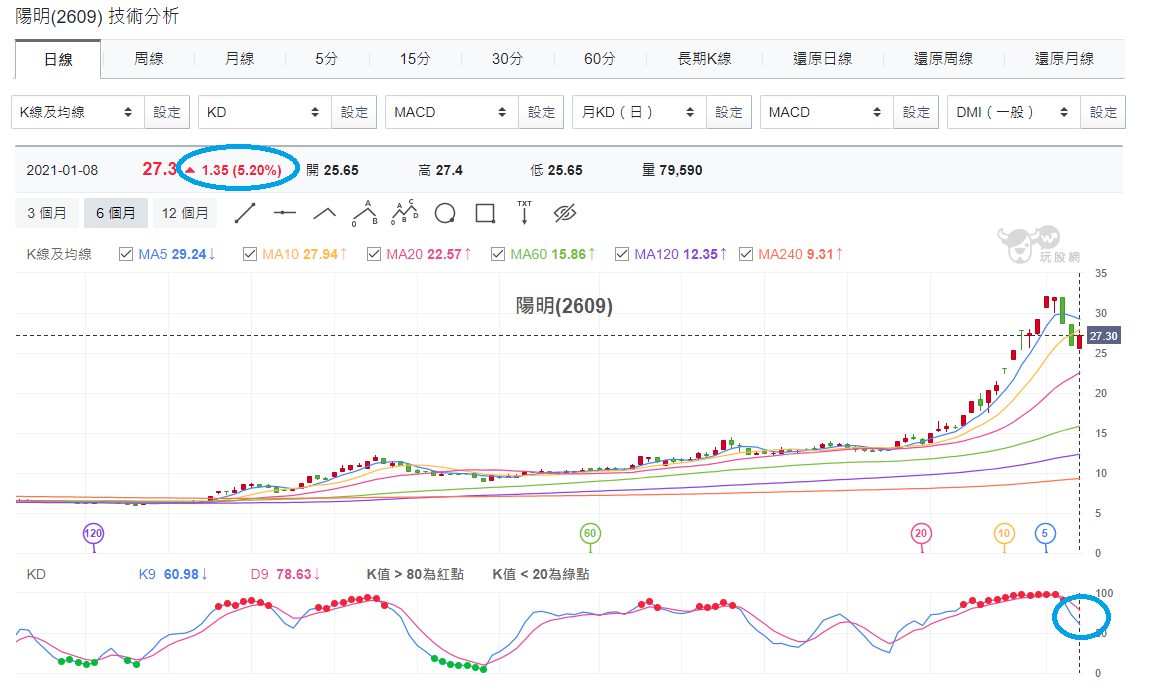The image size is (1151, 688).
Task: Click the blue 5 MA marker
Action: [x=1045, y=534]
